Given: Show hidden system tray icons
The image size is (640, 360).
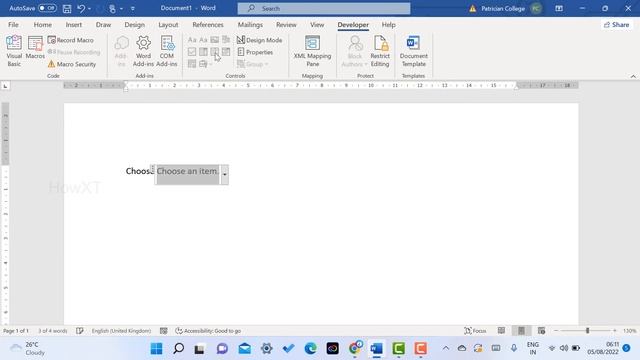Looking at the screenshot, I should tap(446, 348).
